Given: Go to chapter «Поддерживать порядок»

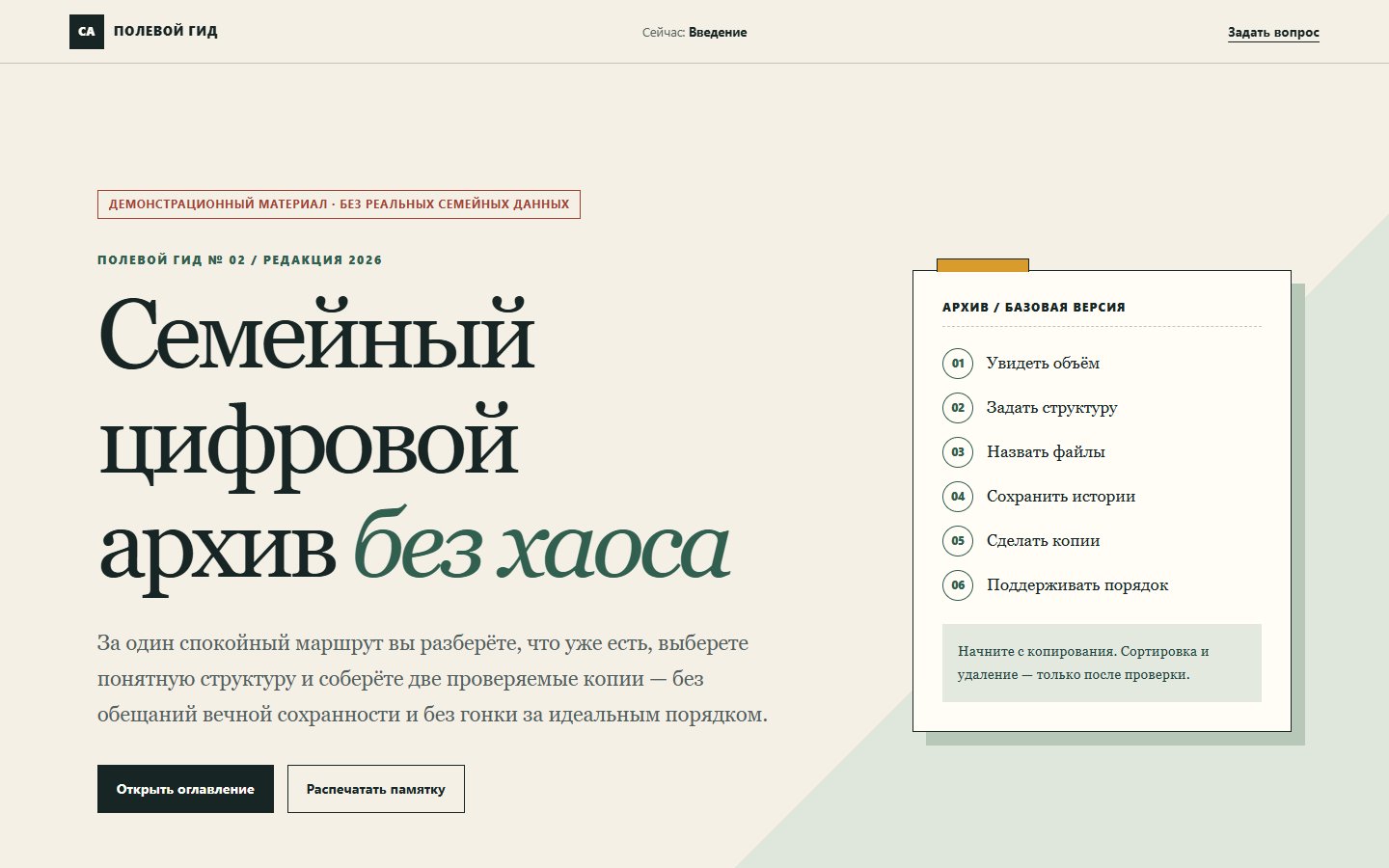Looking at the screenshot, I should tap(1077, 585).
